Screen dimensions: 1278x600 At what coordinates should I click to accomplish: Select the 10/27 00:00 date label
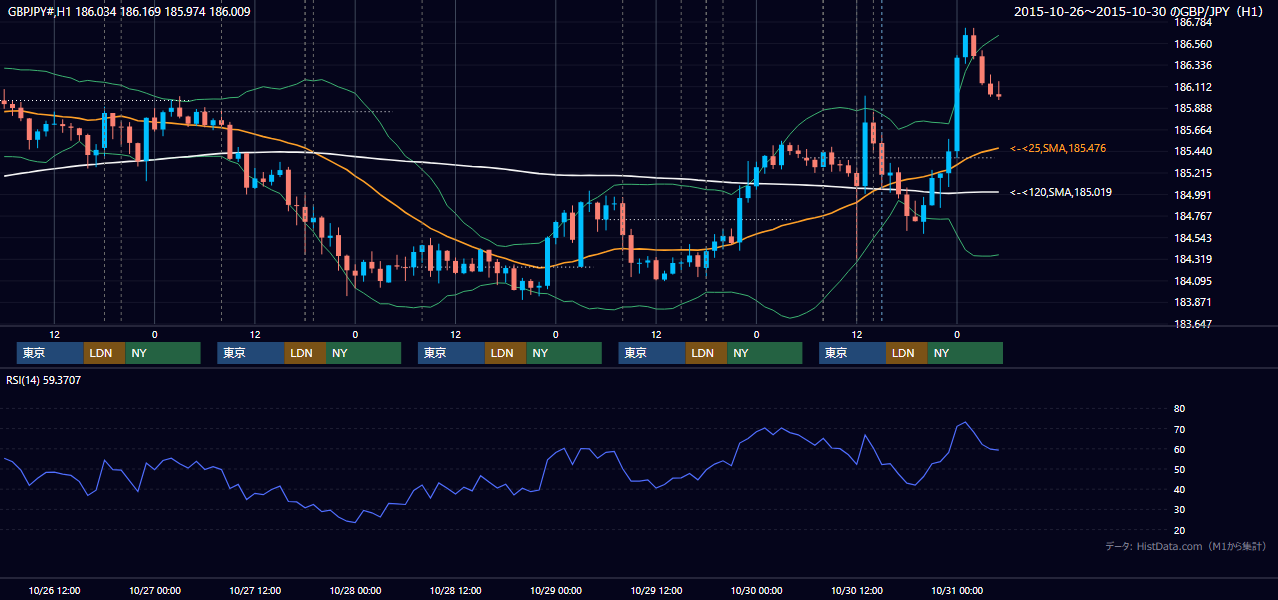[155, 590]
